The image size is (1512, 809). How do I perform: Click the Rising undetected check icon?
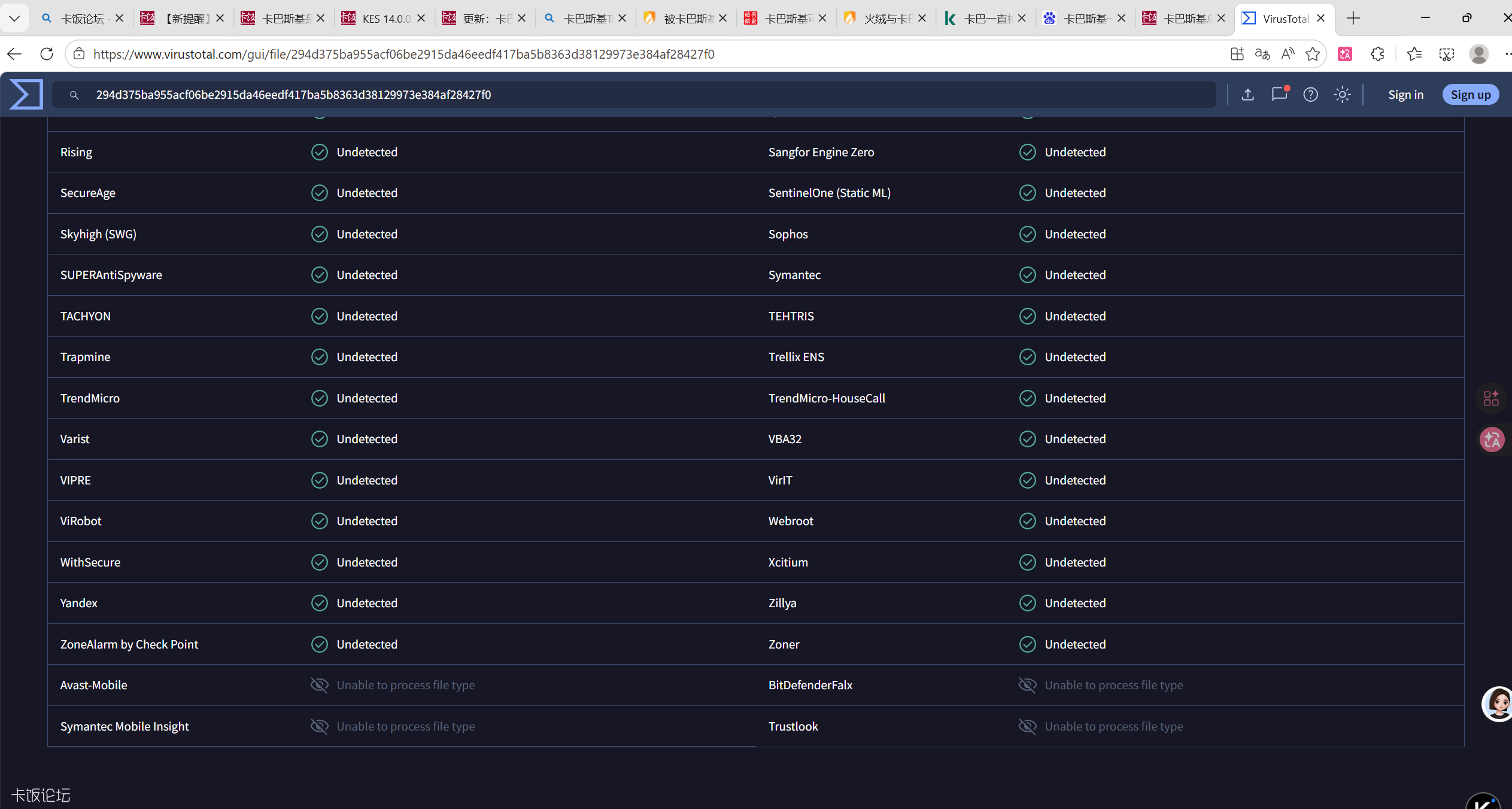point(320,152)
